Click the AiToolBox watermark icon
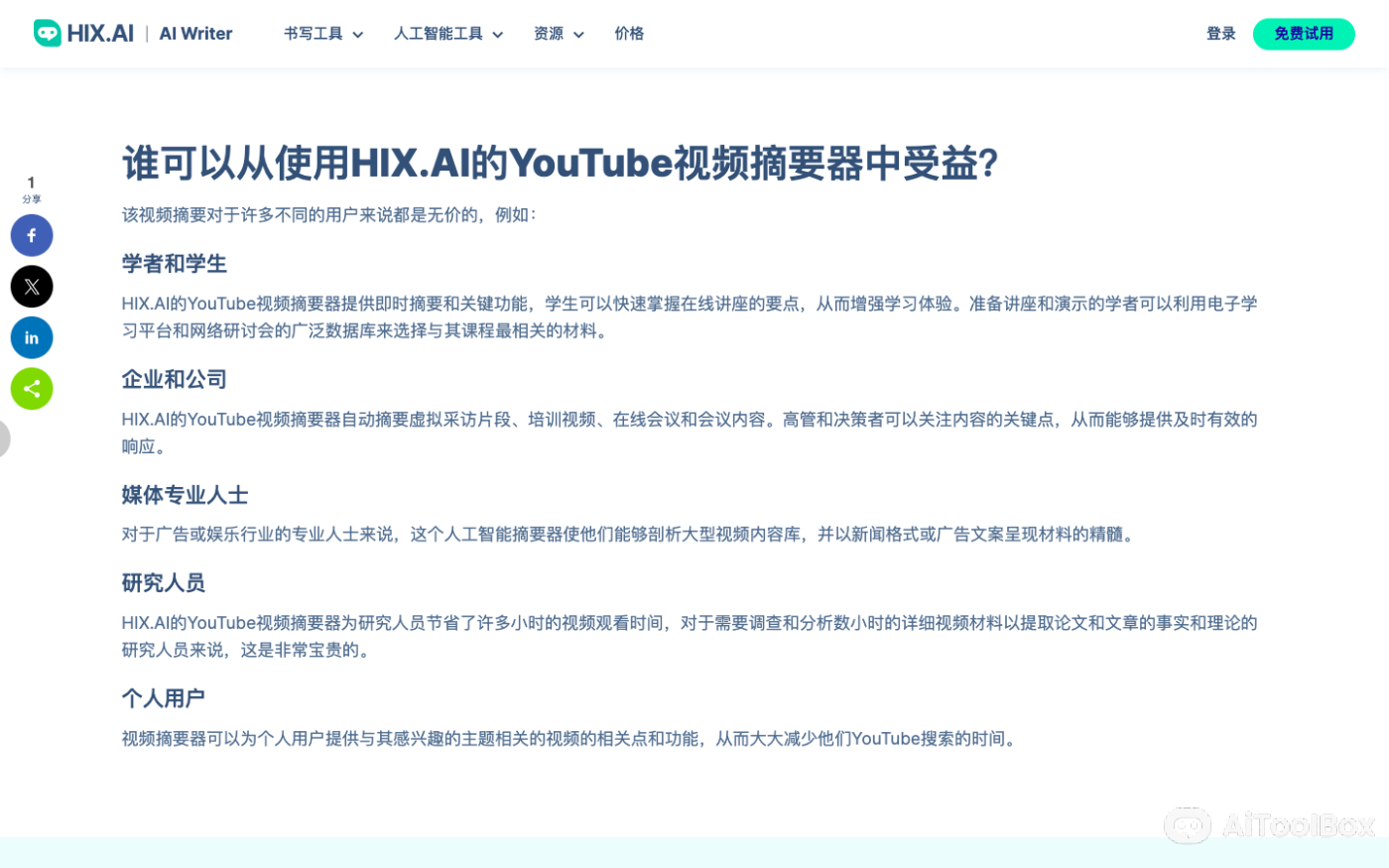 [1188, 825]
